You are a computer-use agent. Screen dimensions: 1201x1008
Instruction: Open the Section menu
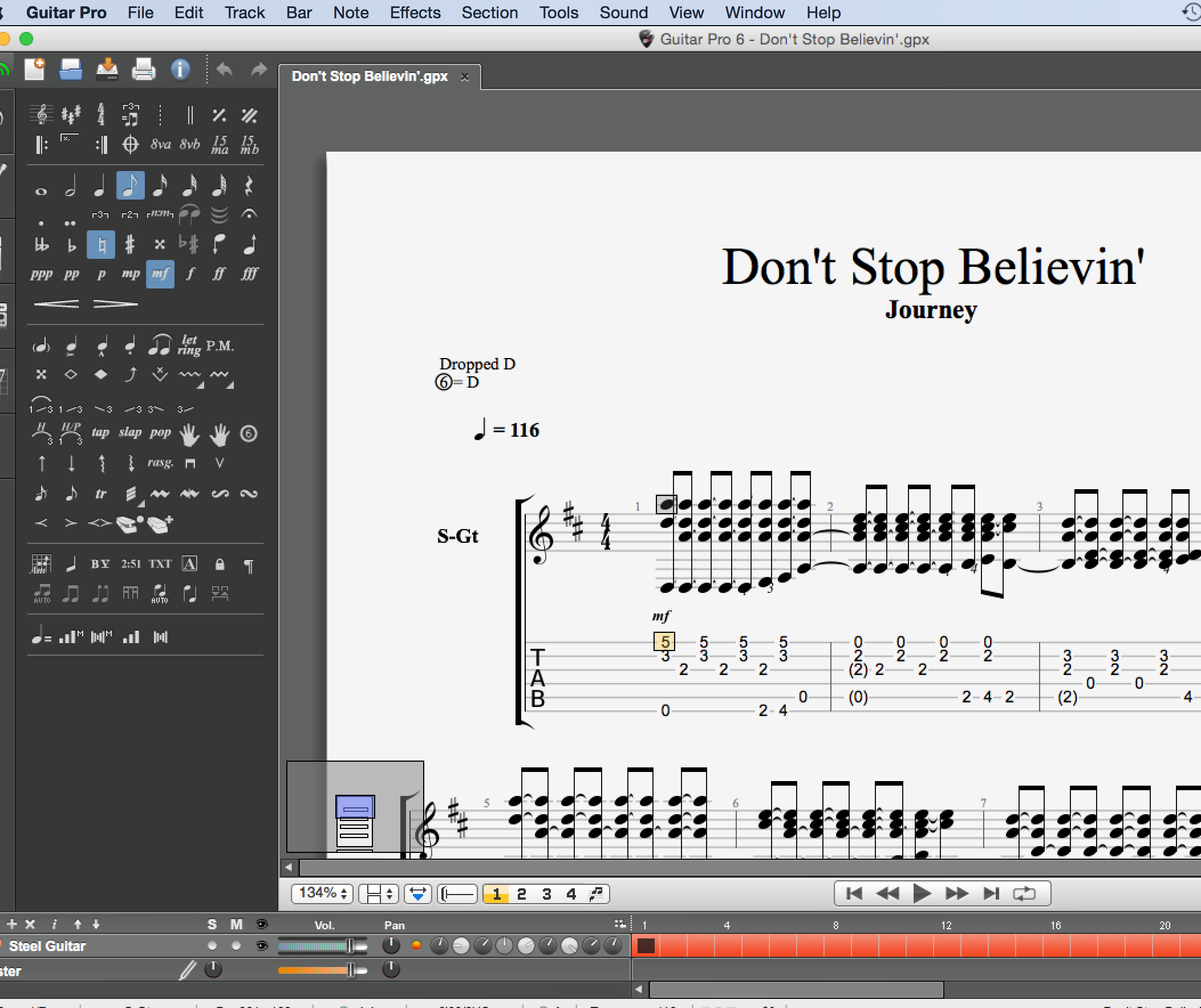click(x=489, y=13)
